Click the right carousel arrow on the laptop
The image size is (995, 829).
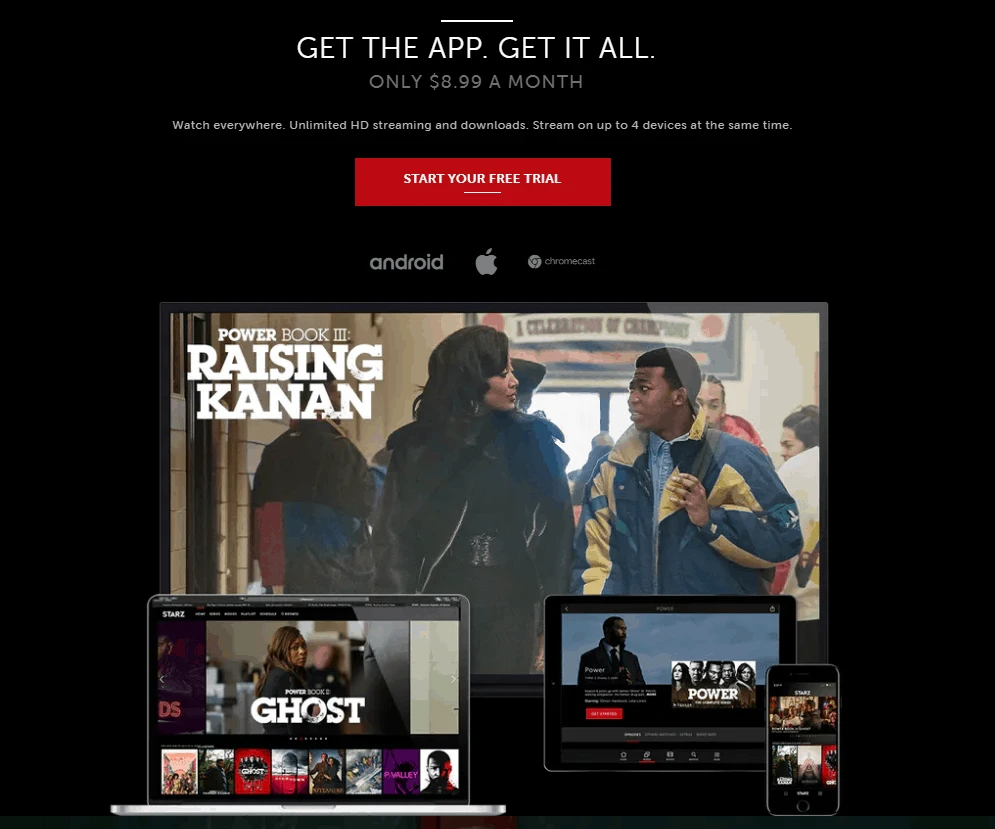pos(453,679)
